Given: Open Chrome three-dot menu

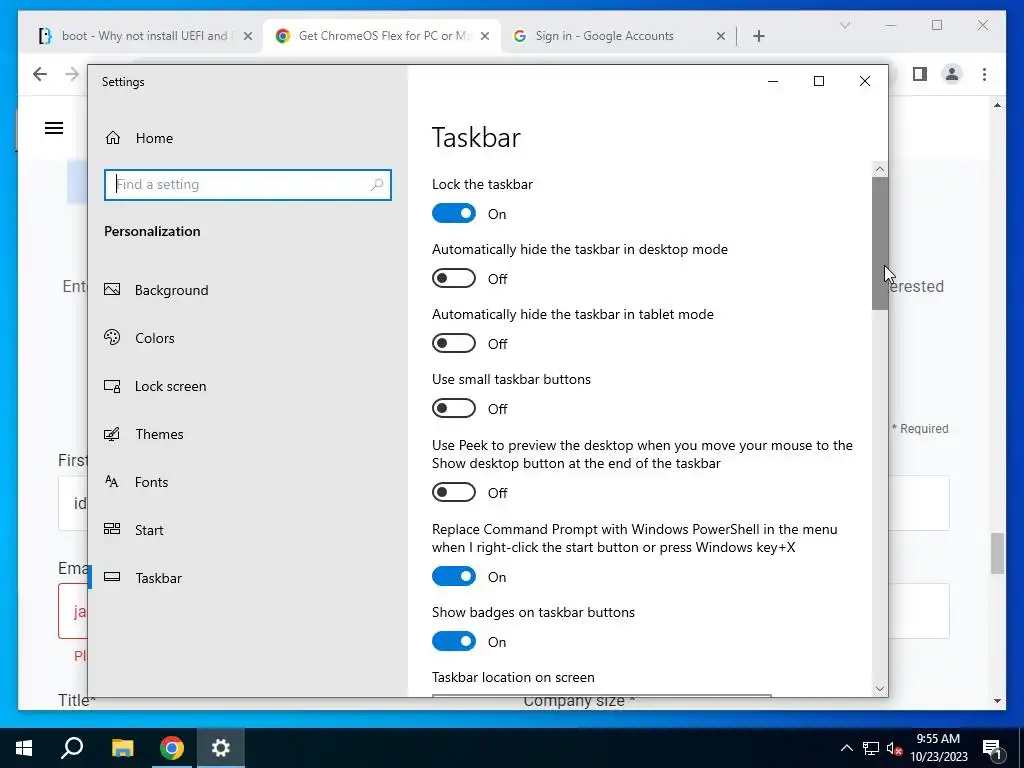Looking at the screenshot, I should (984, 74).
